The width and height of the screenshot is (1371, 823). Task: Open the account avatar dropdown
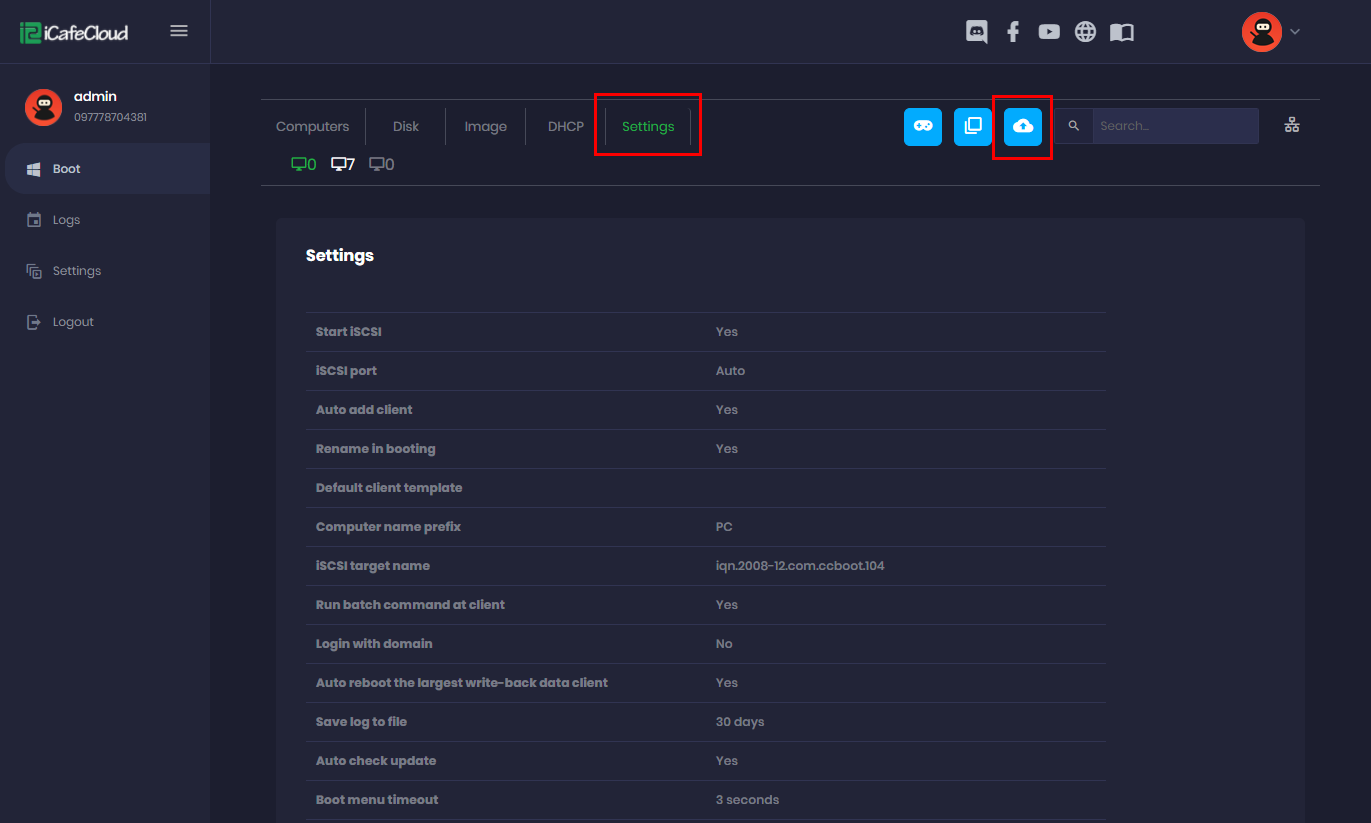1272,31
